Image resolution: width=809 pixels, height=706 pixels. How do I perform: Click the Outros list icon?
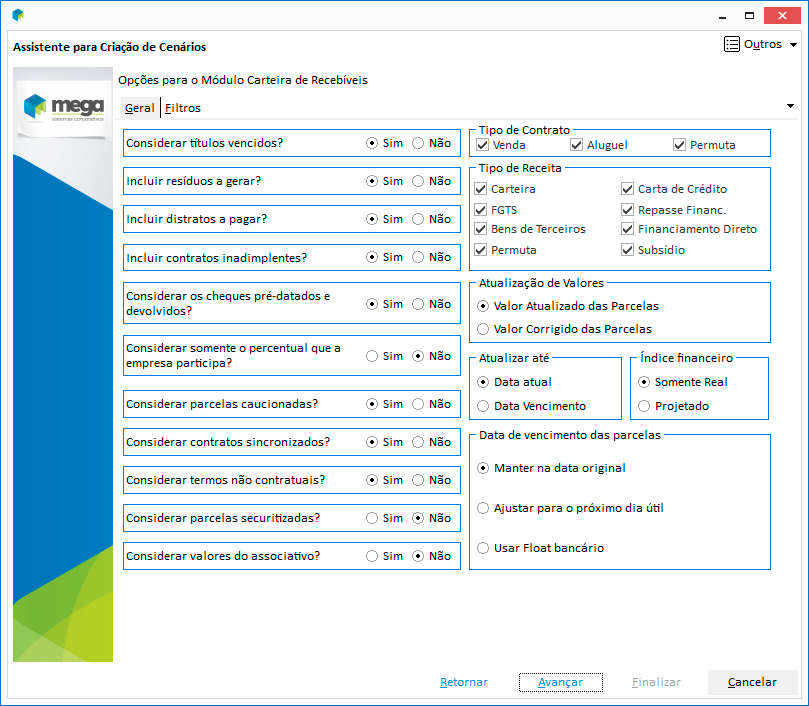732,45
